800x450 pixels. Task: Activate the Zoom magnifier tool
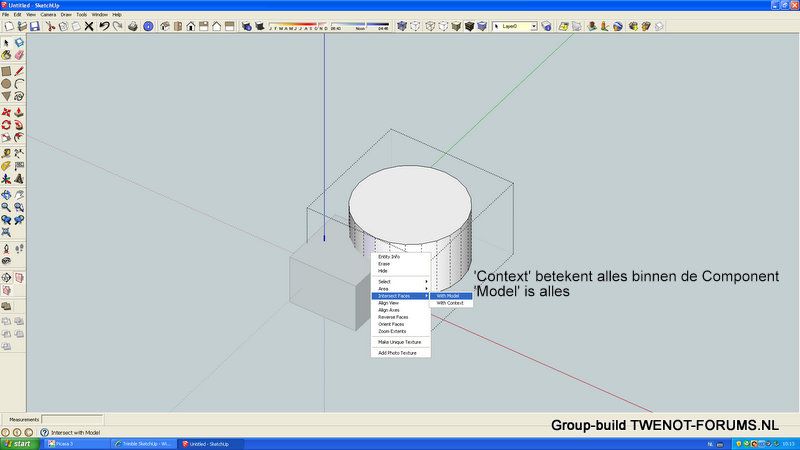tap(6, 208)
